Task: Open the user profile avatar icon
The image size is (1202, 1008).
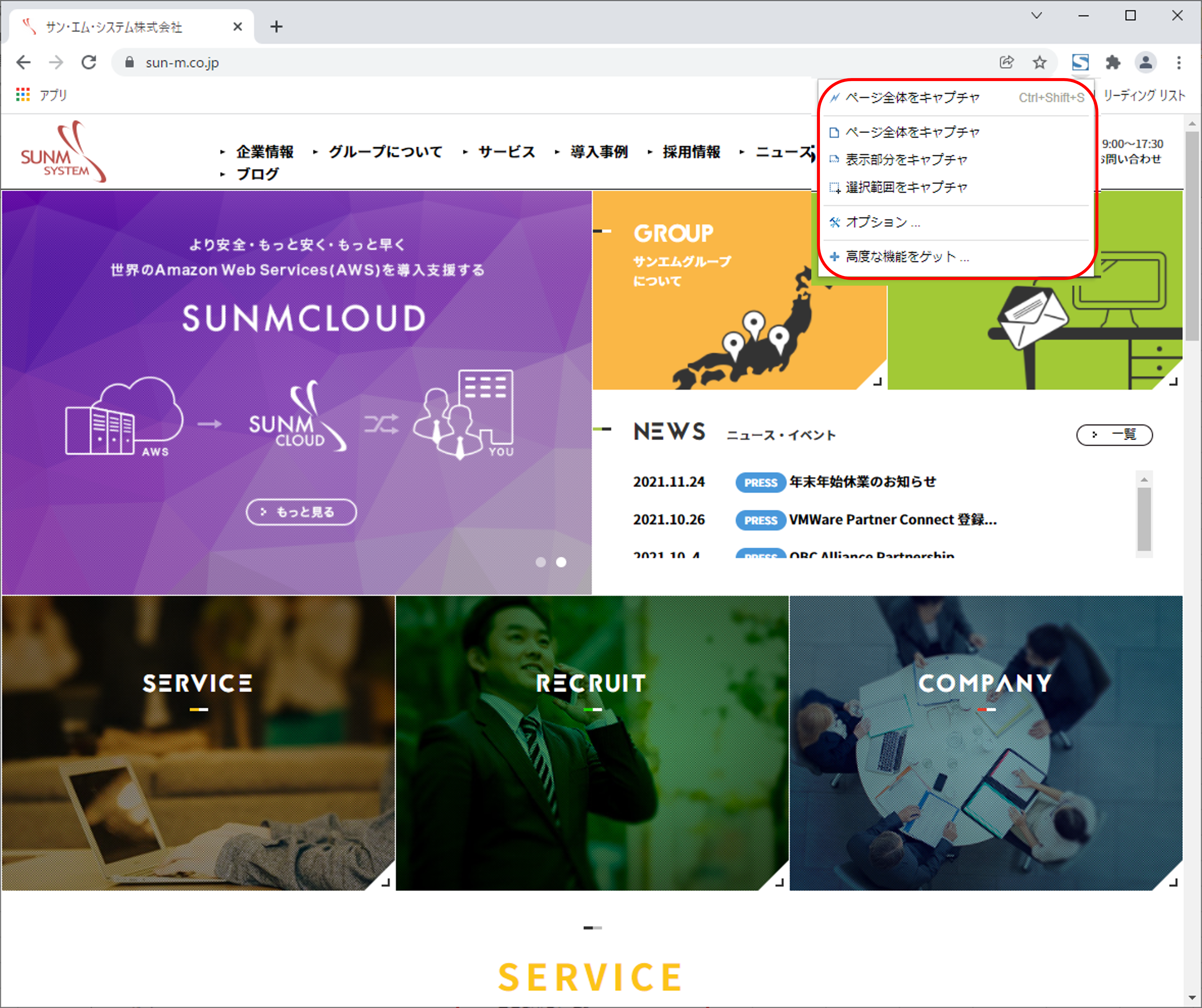Action: click(1145, 62)
